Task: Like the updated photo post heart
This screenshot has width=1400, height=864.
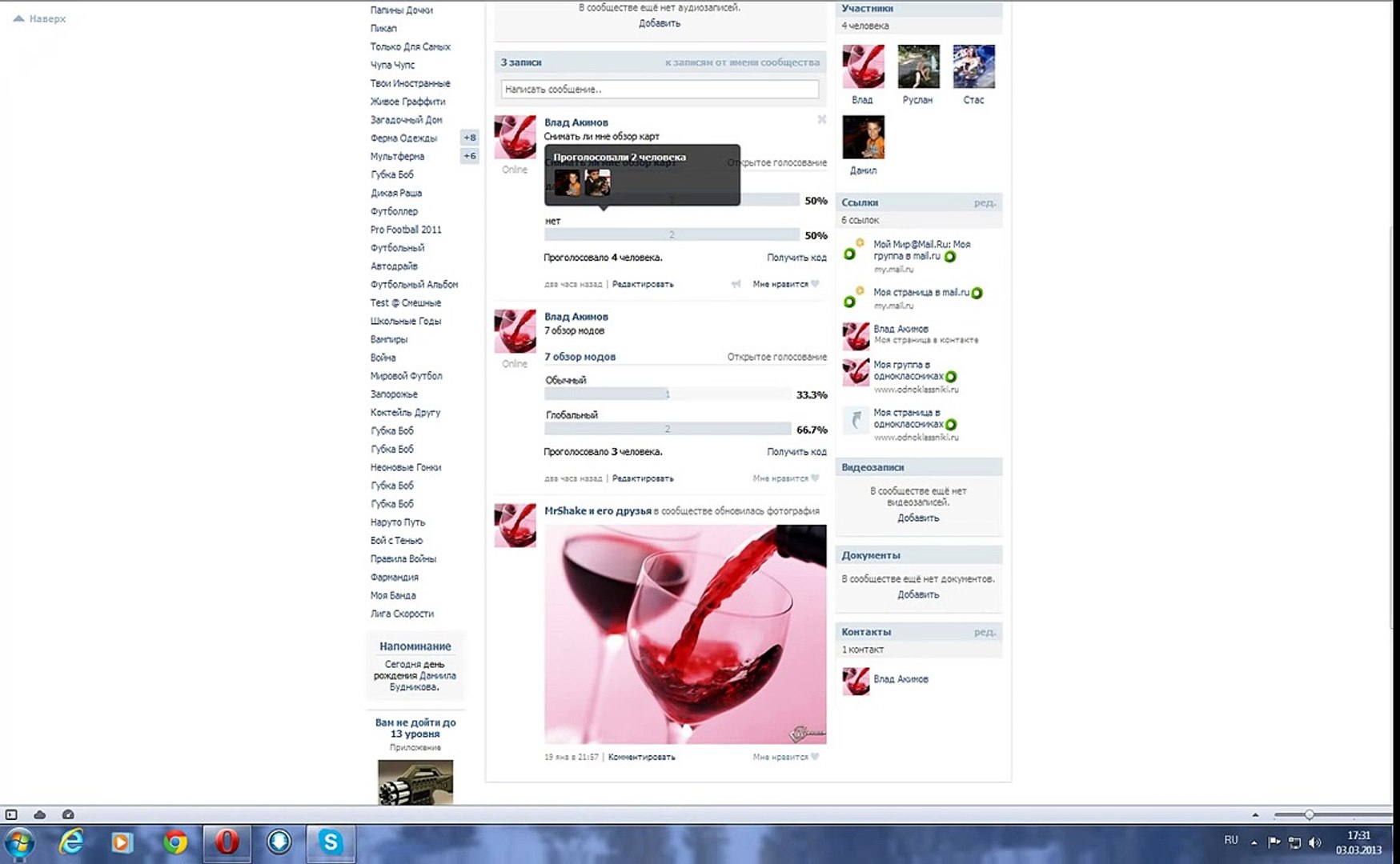Action: [x=815, y=757]
